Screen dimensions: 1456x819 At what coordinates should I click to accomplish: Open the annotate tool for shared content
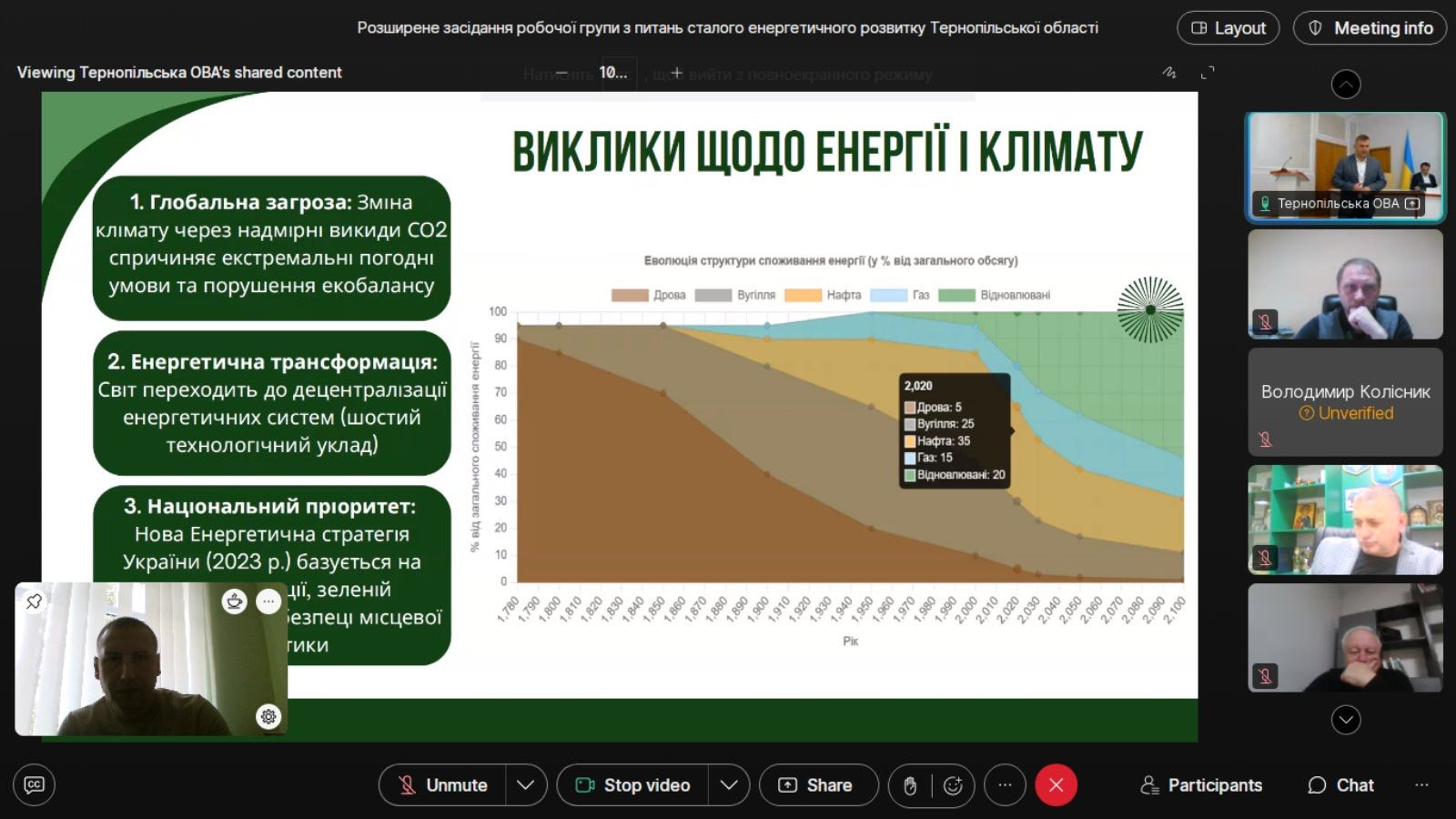click(1169, 73)
